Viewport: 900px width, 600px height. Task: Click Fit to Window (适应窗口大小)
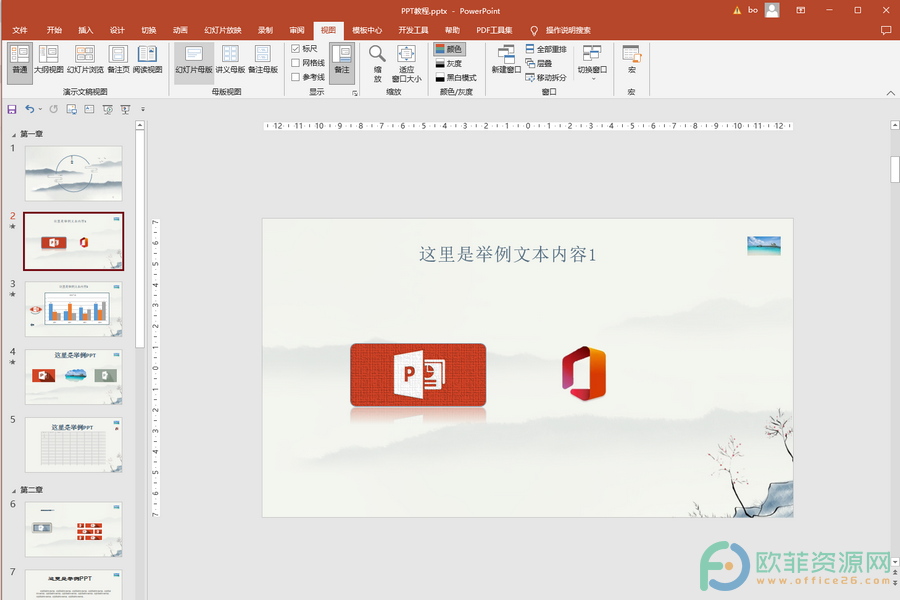point(406,63)
